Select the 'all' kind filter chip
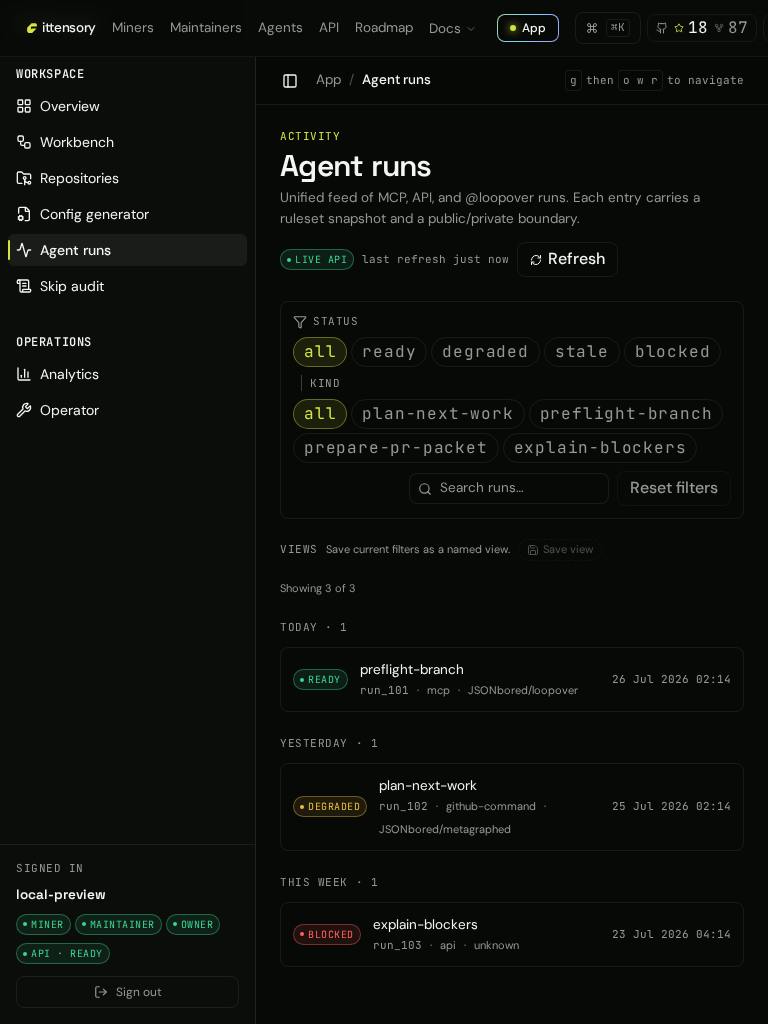768x1024 pixels. pyautogui.click(x=320, y=414)
